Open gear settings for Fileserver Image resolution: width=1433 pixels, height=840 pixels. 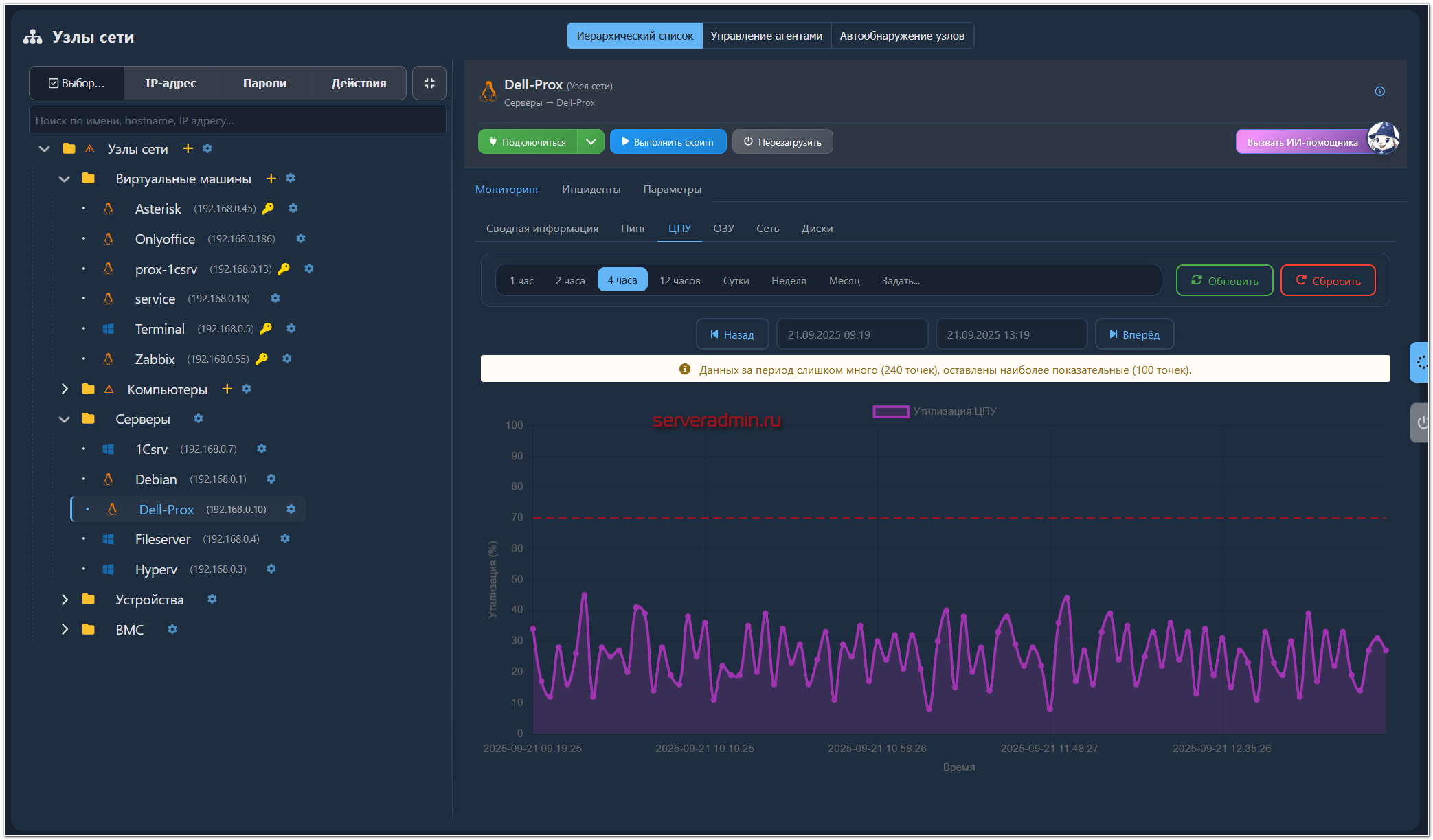[285, 539]
